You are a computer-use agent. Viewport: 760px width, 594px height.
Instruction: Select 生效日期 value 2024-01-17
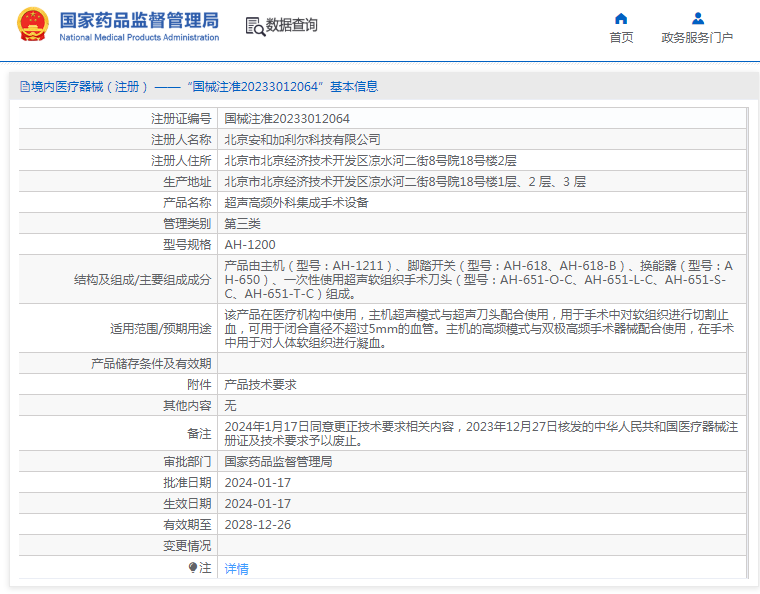point(258,504)
